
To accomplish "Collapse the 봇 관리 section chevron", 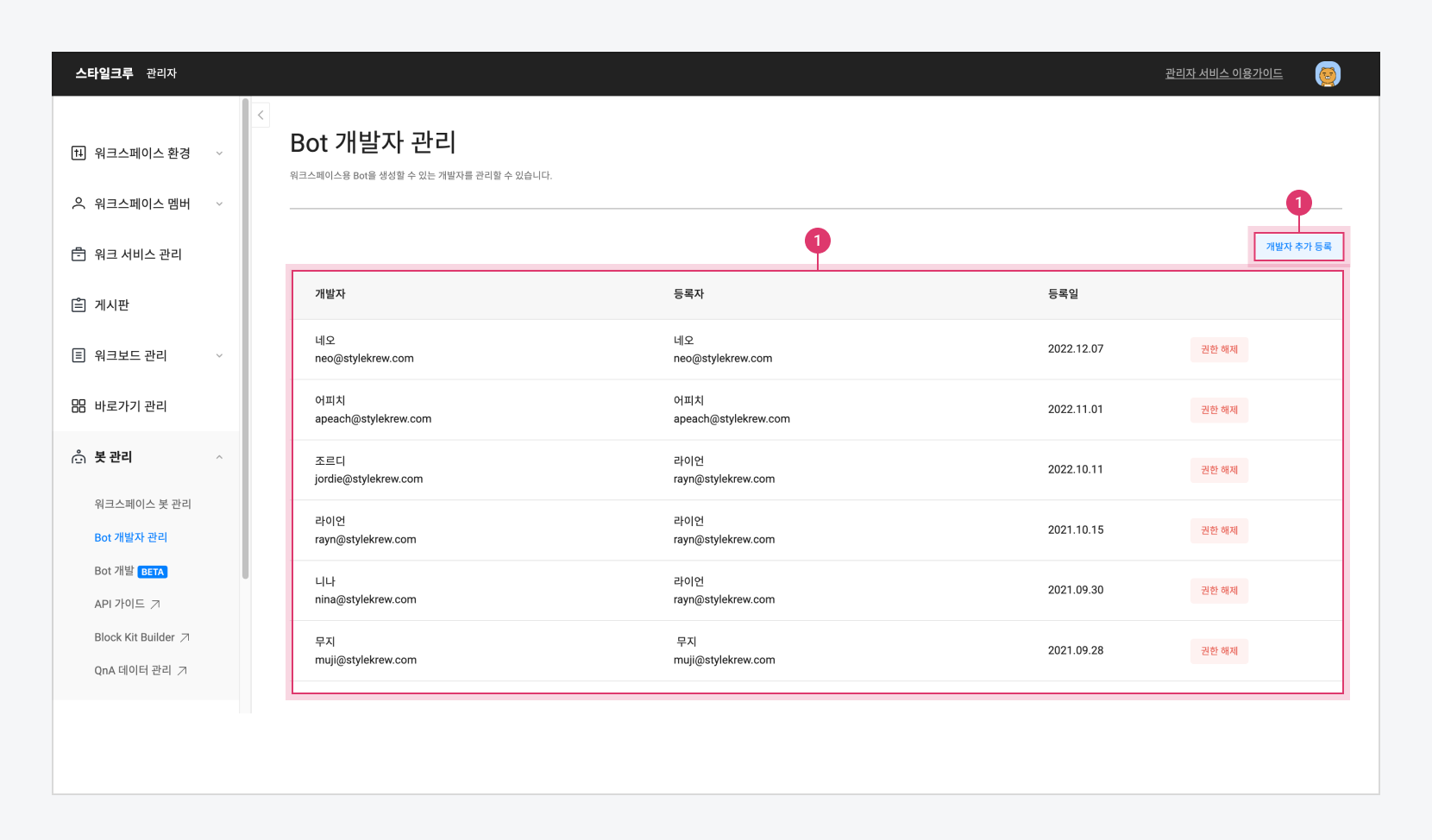I will click(x=219, y=457).
